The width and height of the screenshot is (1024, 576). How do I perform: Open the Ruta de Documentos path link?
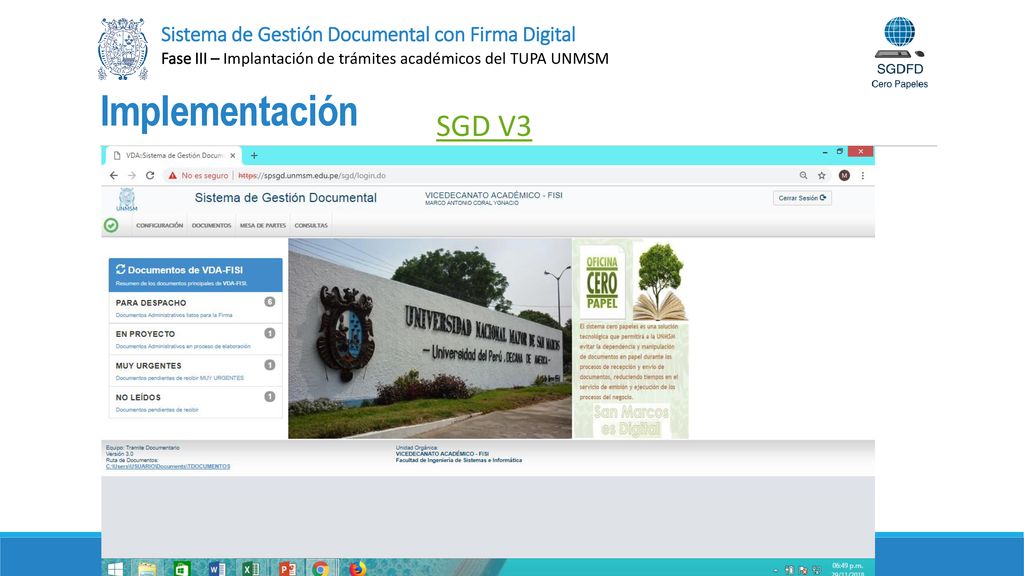(168, 466)
